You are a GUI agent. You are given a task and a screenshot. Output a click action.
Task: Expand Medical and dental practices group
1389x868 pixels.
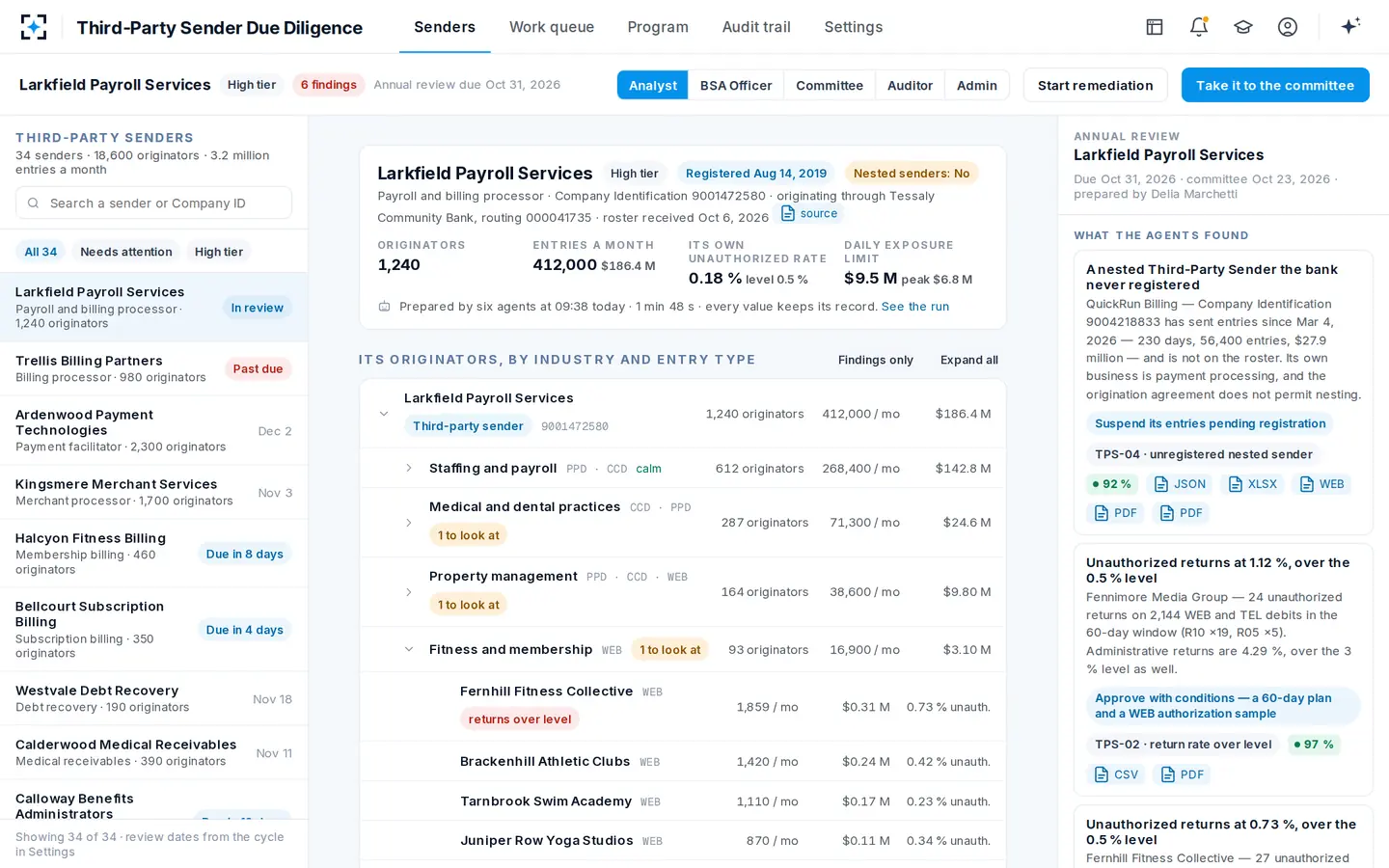[x=409, y=523]
